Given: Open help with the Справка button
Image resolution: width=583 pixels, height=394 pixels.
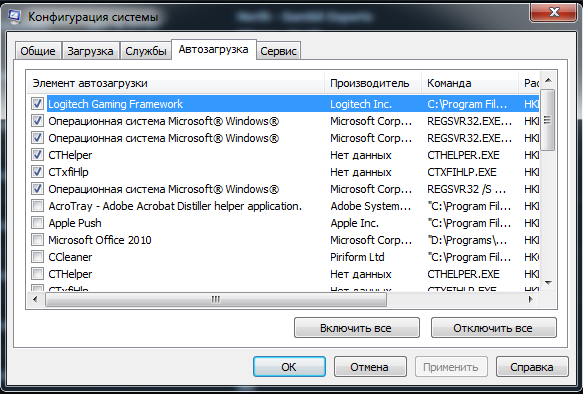Looking at the screenshot, I should (532, 367).
